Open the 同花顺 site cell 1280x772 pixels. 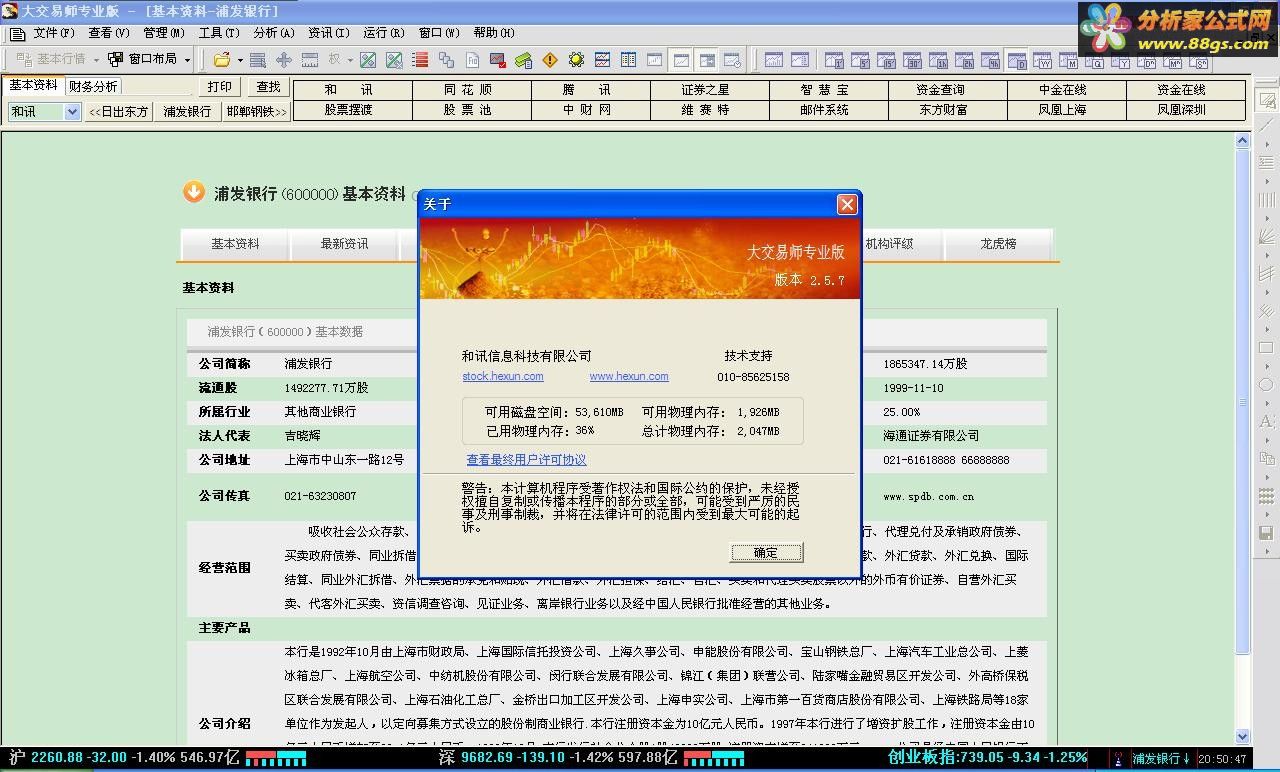[x=468, y=90]
